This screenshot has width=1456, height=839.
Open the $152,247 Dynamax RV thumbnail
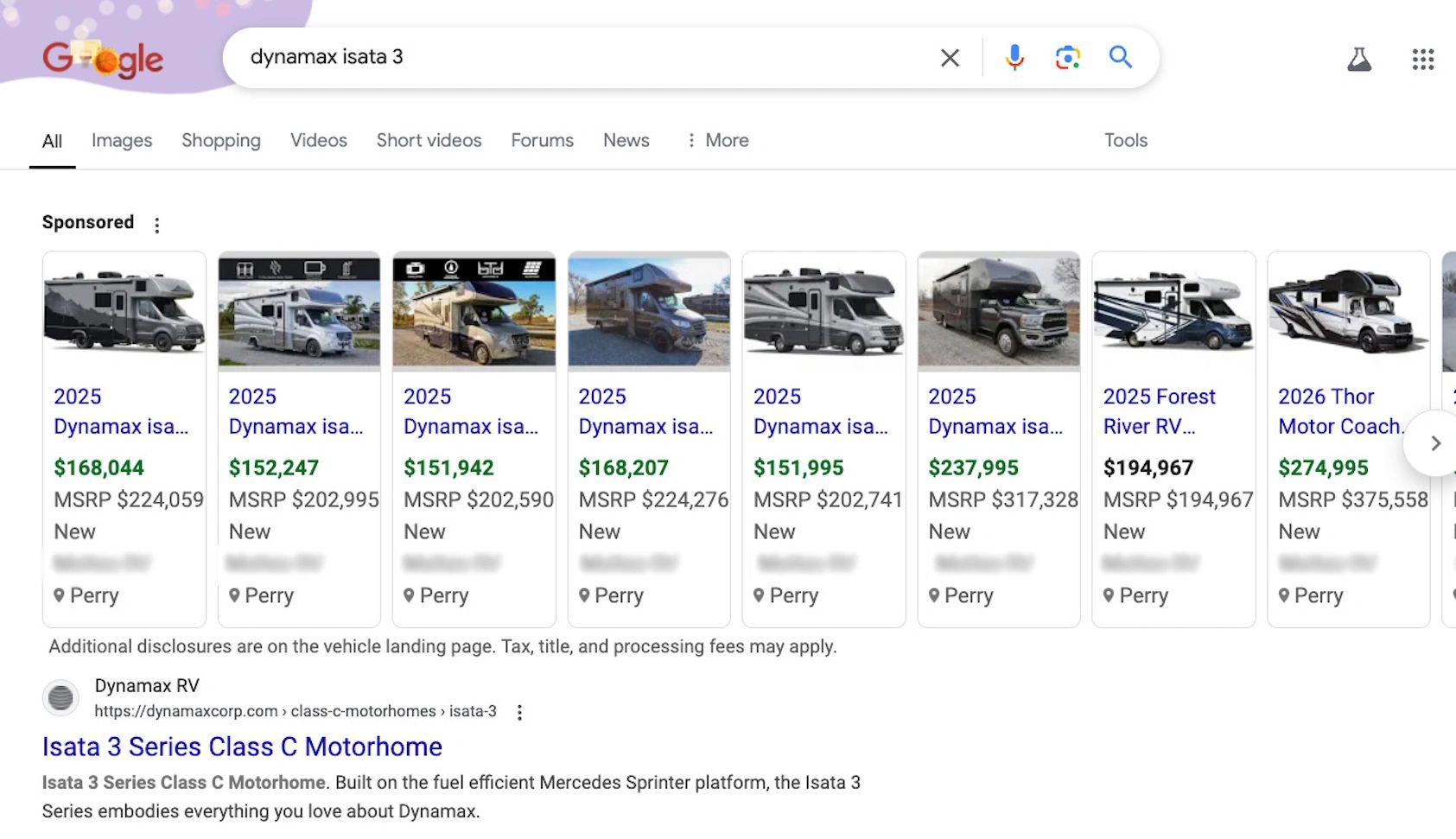[x=299, y=312]
